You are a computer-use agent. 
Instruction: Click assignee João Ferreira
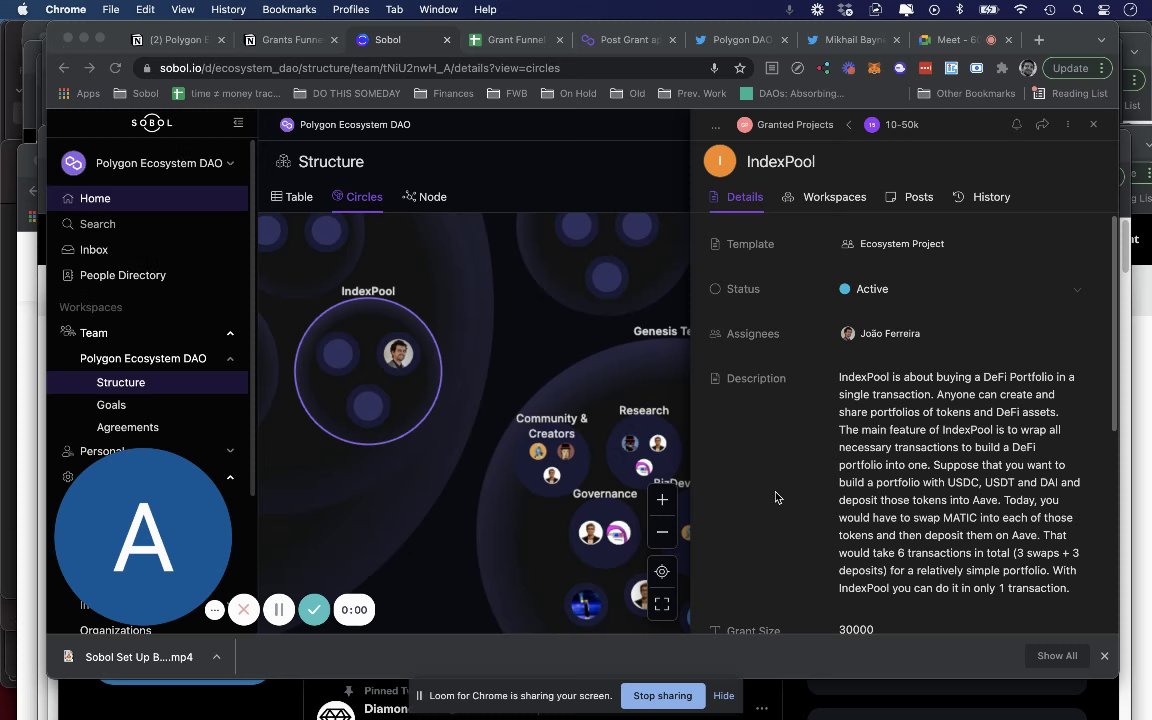point(880,334)
